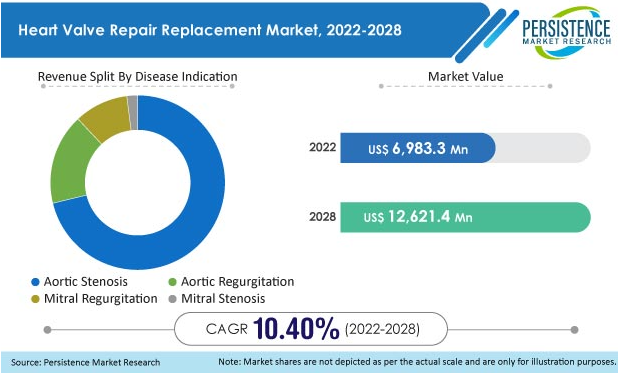618x373 pixels.
Task: Click the 2022 US$ 6,983.3 Mn bar
Action: click(x=418, y=148)
